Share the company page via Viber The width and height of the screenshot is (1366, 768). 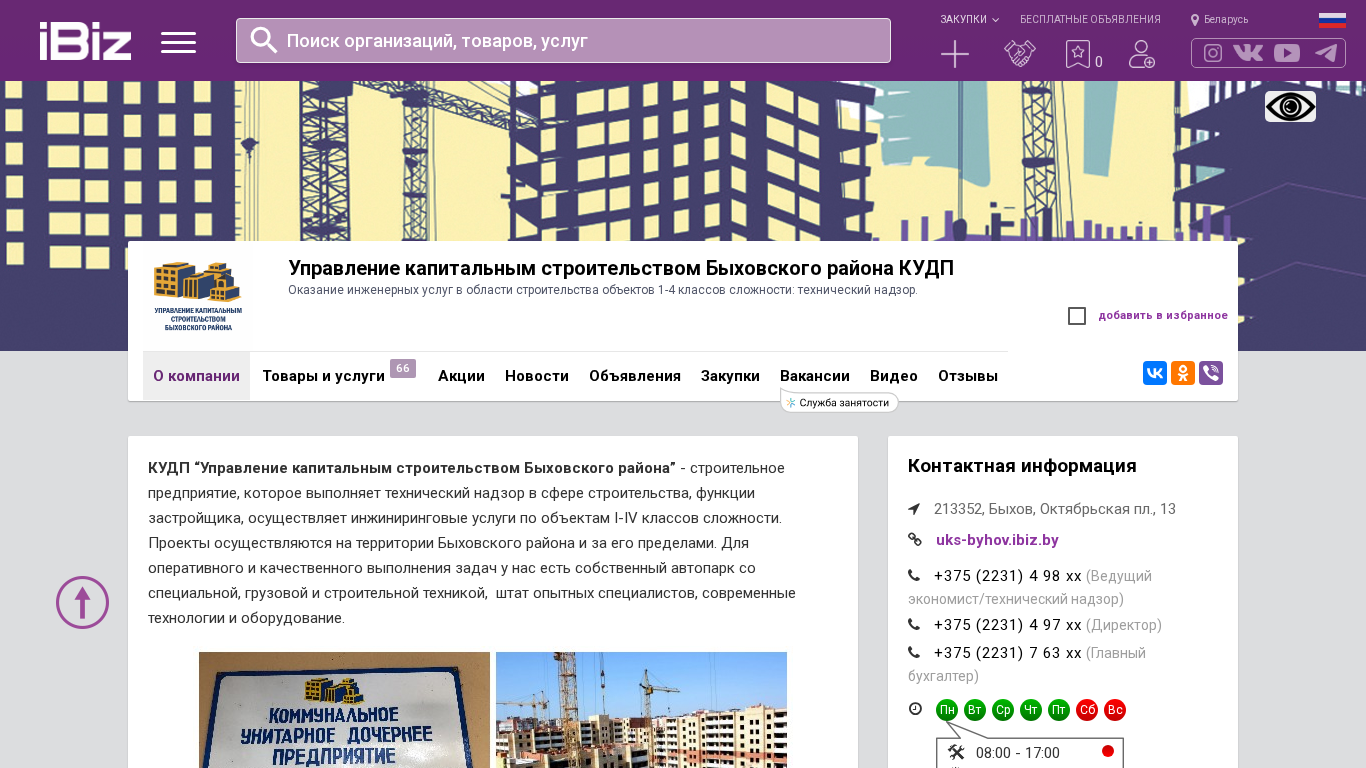coord(1211,373)
